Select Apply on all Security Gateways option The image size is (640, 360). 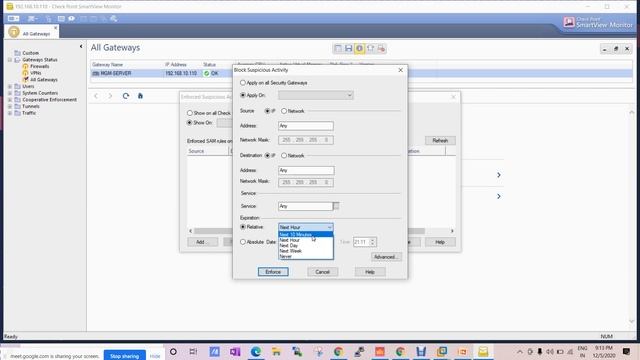(243, 83)
